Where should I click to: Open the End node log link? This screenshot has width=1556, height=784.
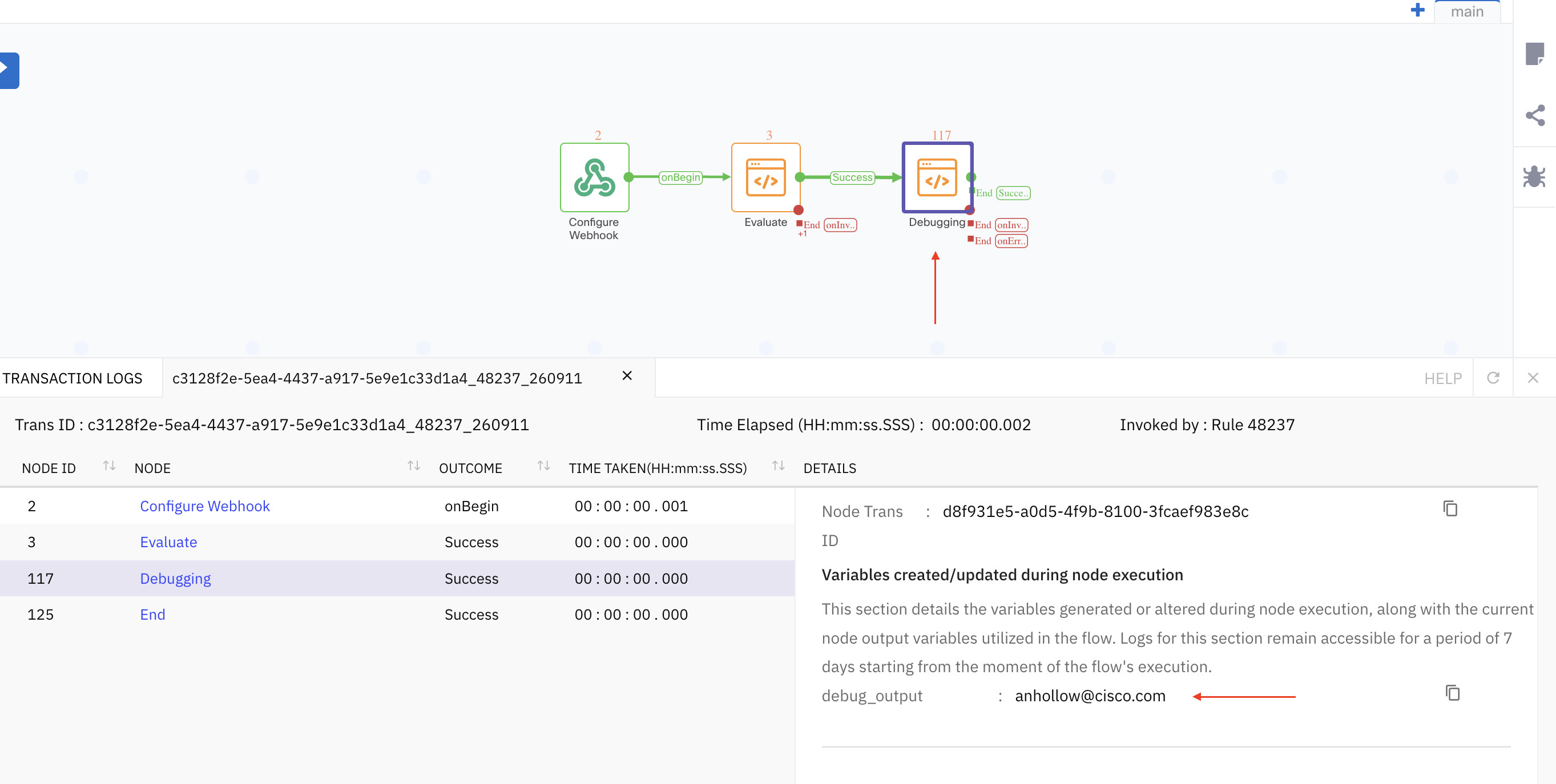[152, 615]
